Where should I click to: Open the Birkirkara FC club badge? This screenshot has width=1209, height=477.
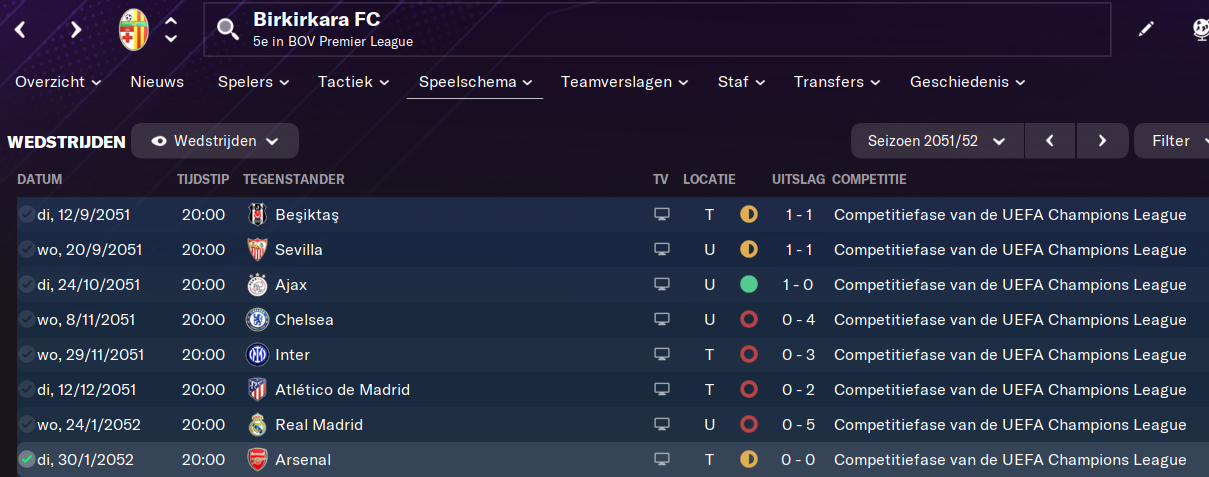pyautogui.click(x=133, y=29)
